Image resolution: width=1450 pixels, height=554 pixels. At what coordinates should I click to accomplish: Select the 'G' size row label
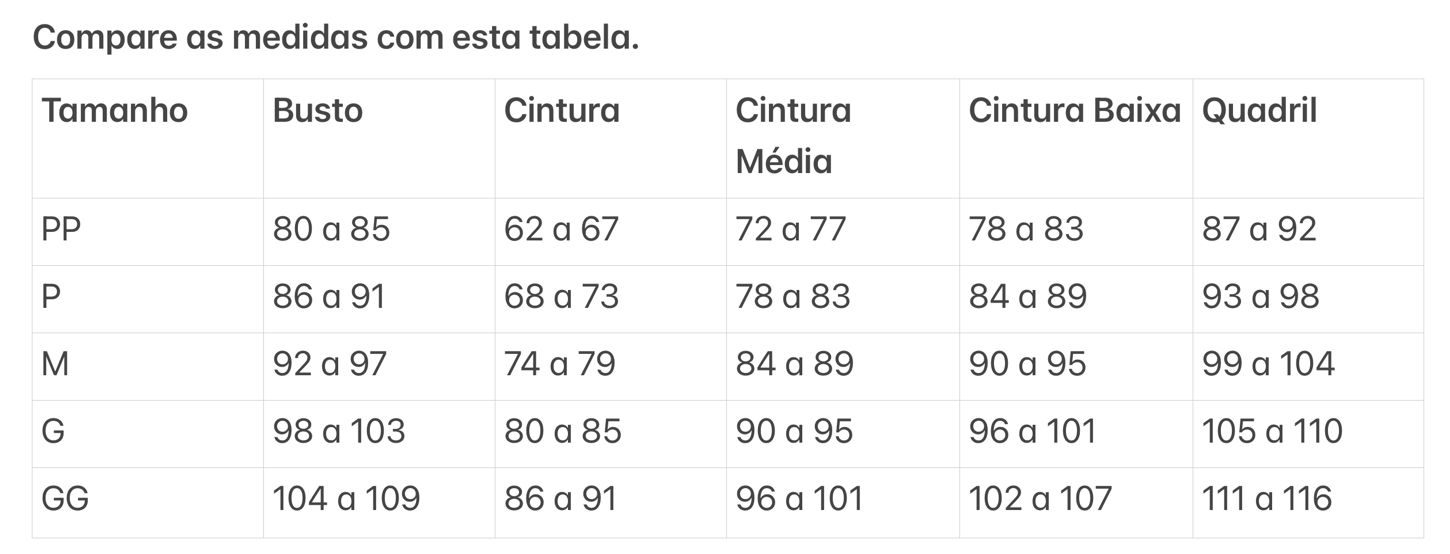(53, 431)
